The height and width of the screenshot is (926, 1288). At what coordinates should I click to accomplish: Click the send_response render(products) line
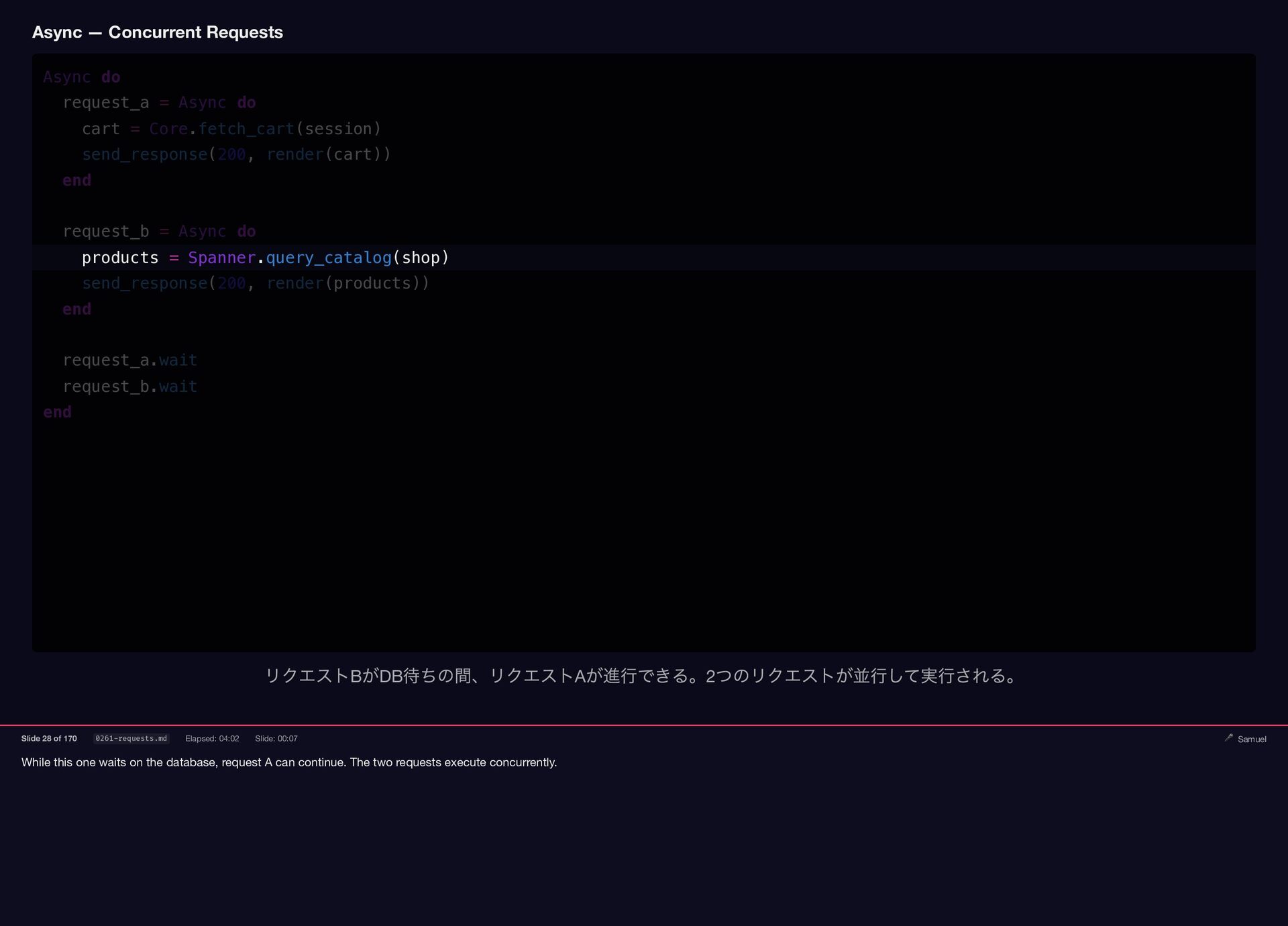coord(255,283)
